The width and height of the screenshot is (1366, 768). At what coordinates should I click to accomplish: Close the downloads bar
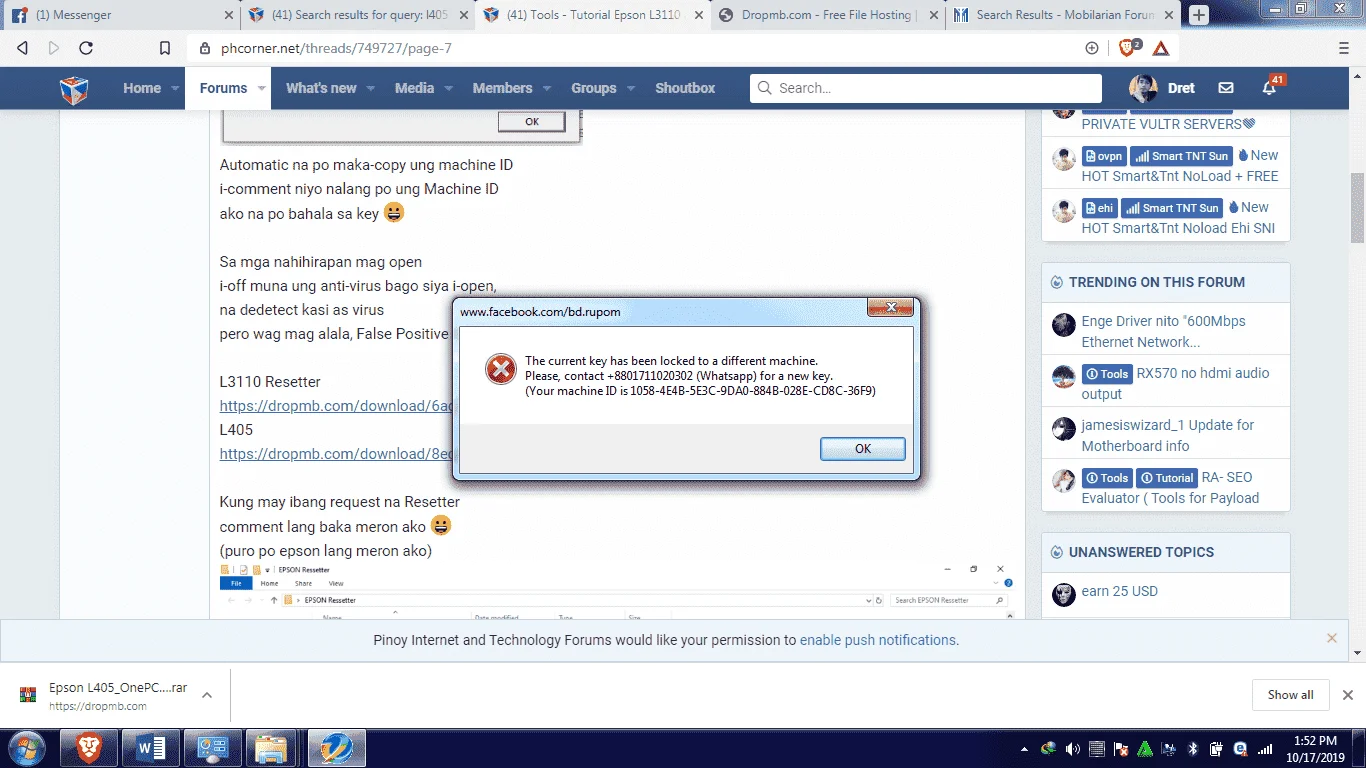click(x=1347, y=695)
